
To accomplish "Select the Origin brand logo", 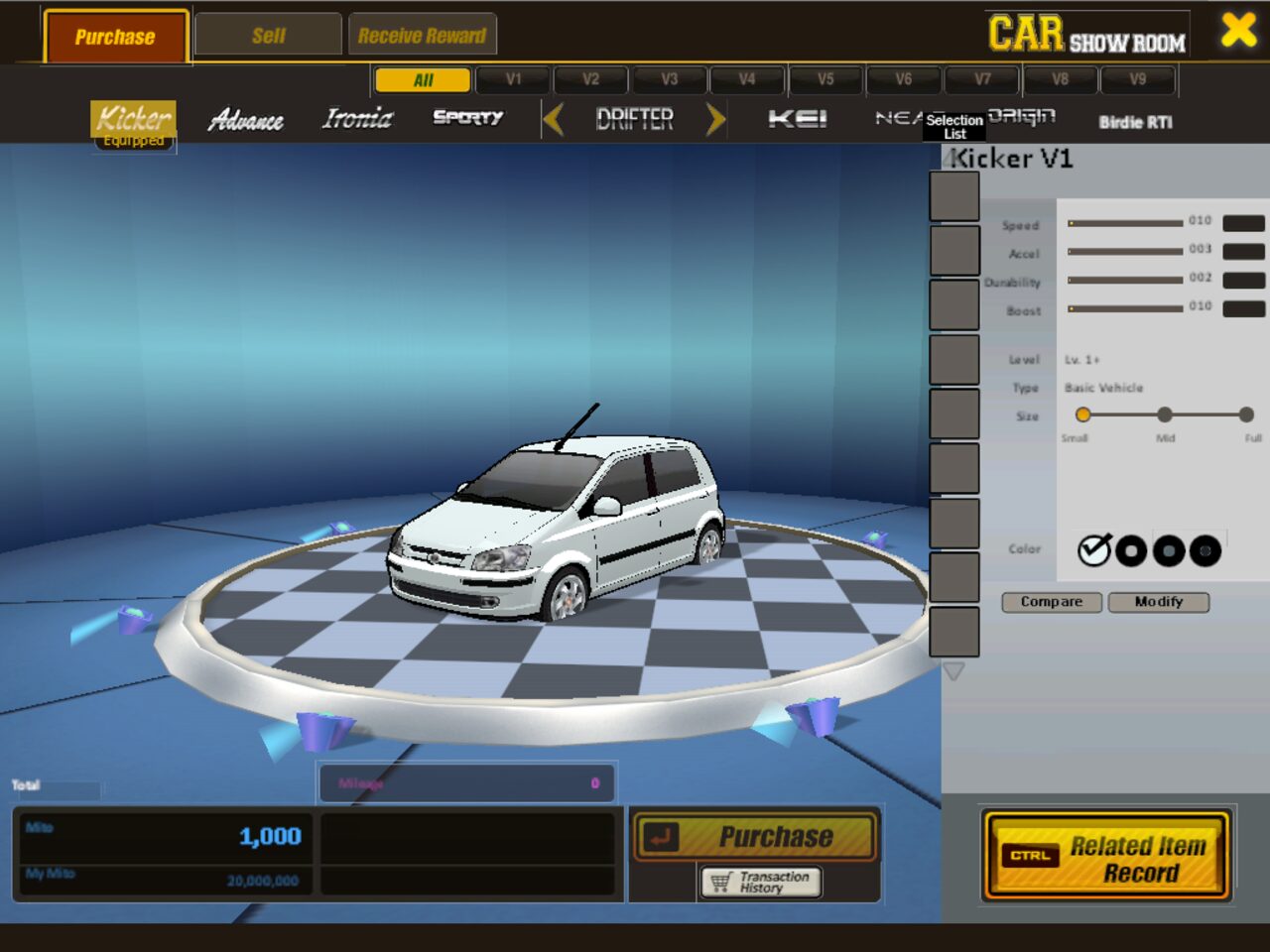I will point(1021,117).
